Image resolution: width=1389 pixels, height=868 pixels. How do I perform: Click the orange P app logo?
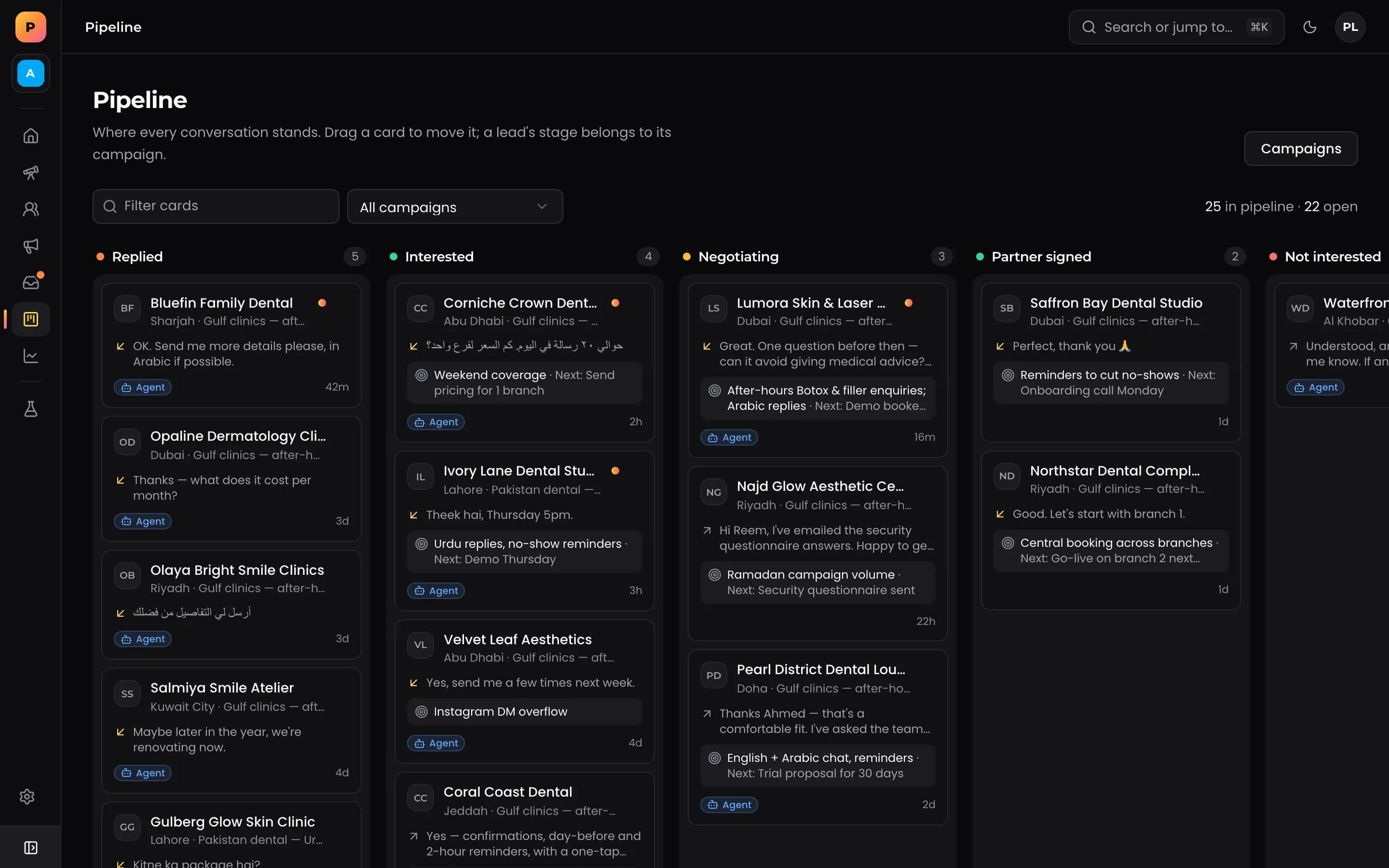pos(30,27)
